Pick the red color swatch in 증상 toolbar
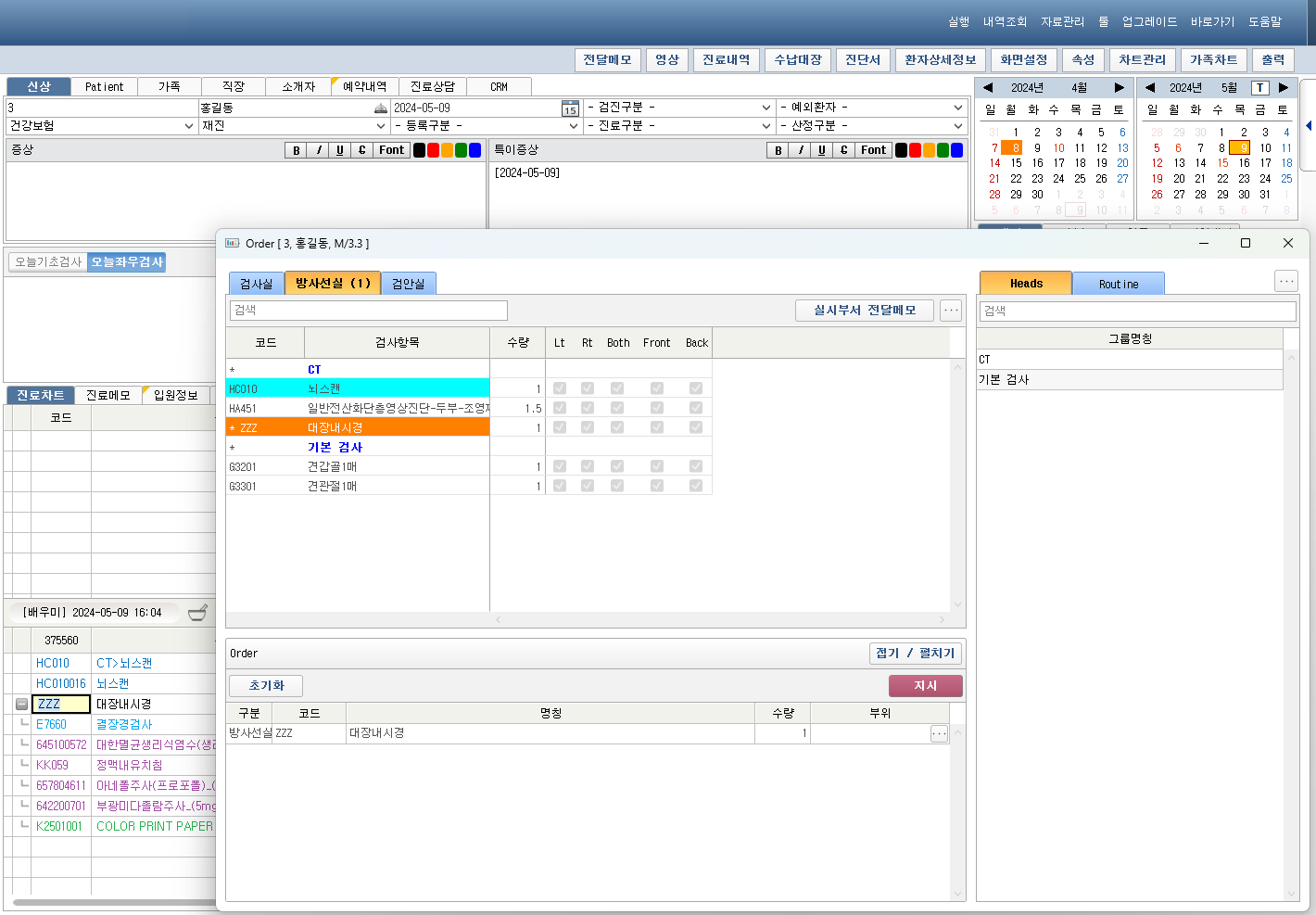The height and width of the screenshot is (915, 1316). coord(433,150)
